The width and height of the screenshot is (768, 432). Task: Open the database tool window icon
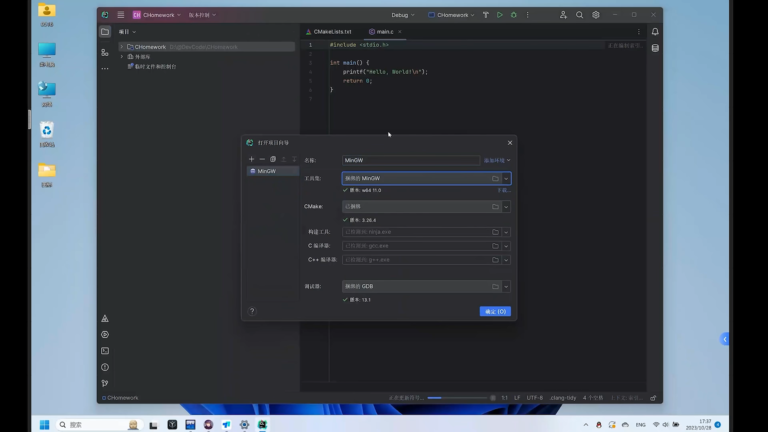tap(655, 48)
